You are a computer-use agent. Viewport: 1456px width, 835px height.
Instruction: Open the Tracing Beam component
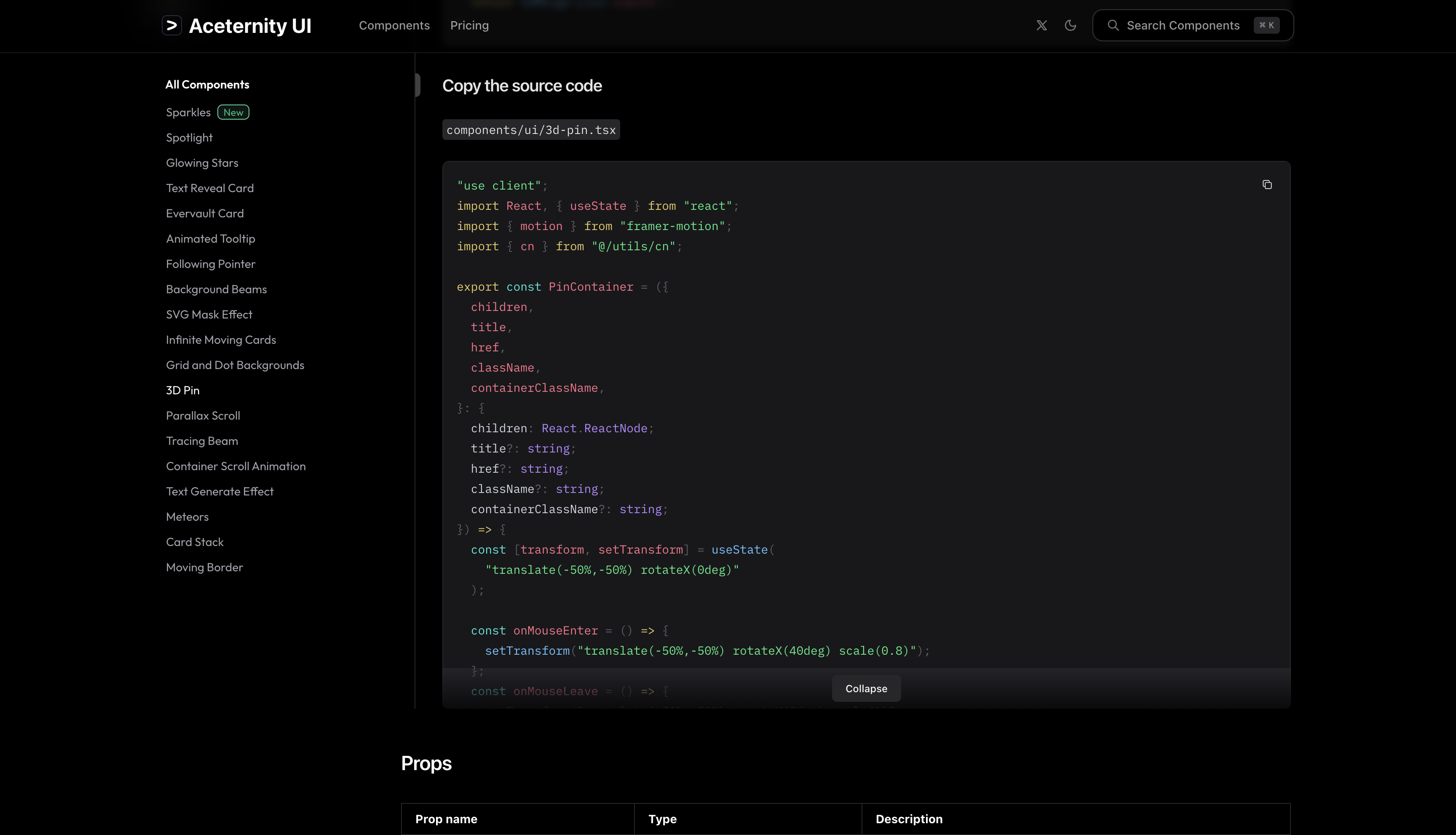(202, 440)
